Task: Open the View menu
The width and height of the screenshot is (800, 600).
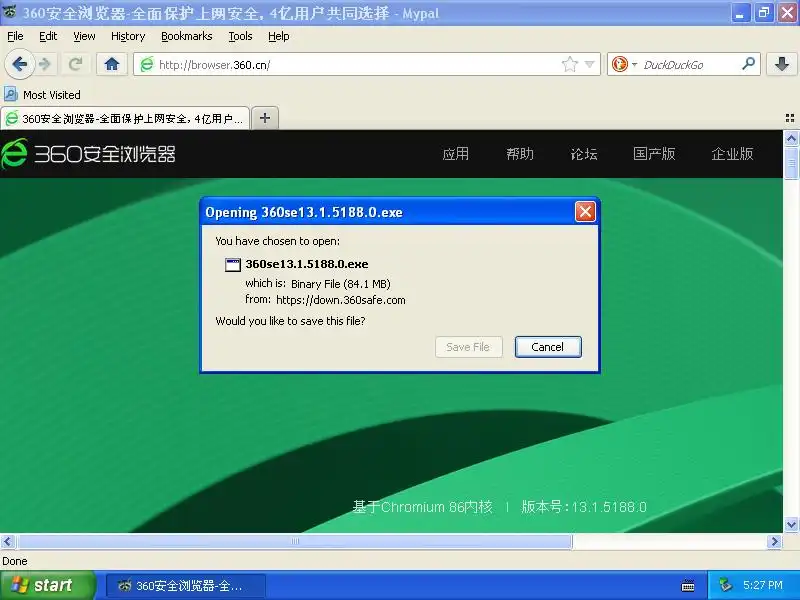Action: point(84,36)
